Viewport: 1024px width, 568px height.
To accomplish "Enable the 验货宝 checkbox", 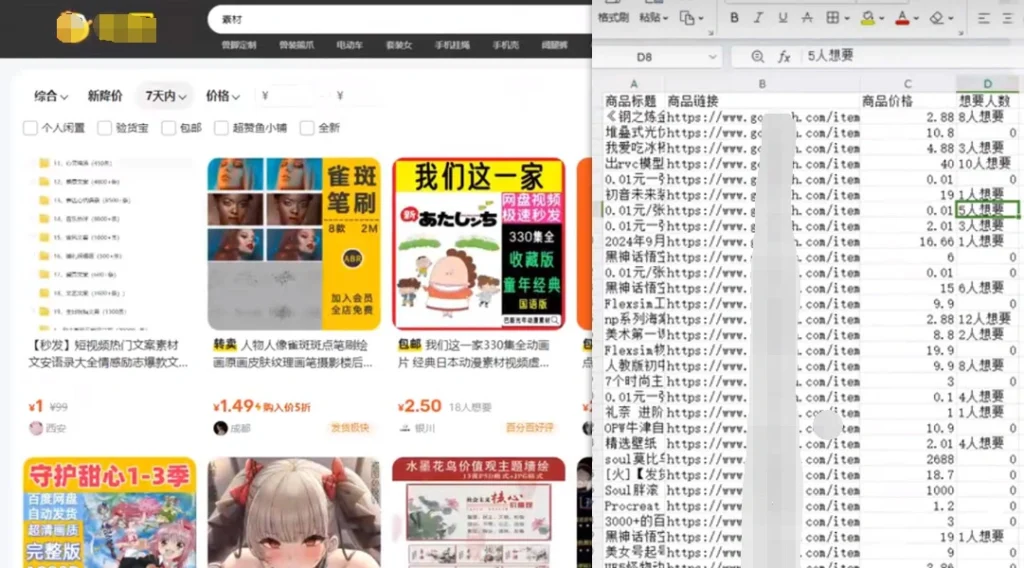I will tap(104, 128).
